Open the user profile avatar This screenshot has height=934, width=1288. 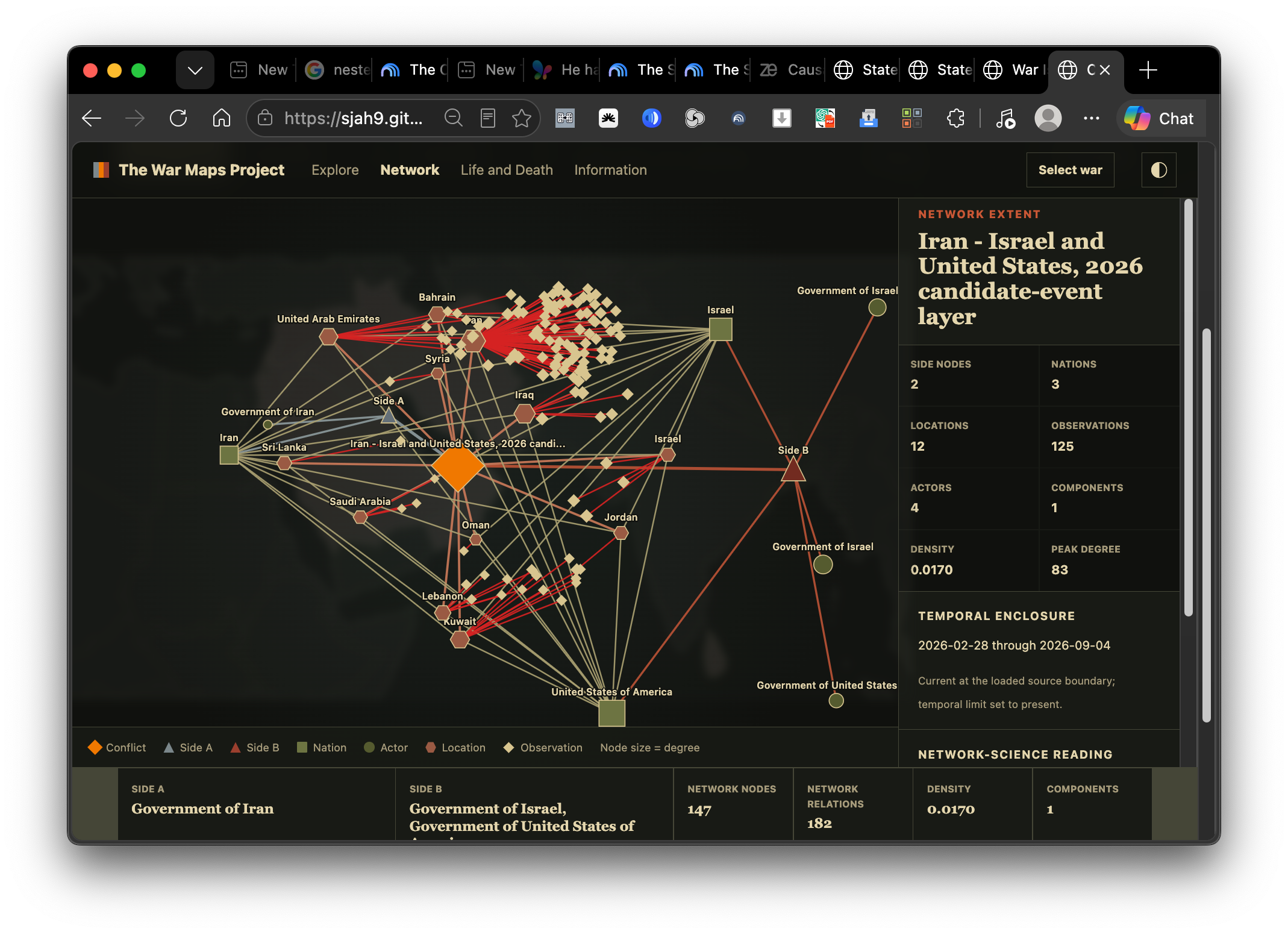1048,118
